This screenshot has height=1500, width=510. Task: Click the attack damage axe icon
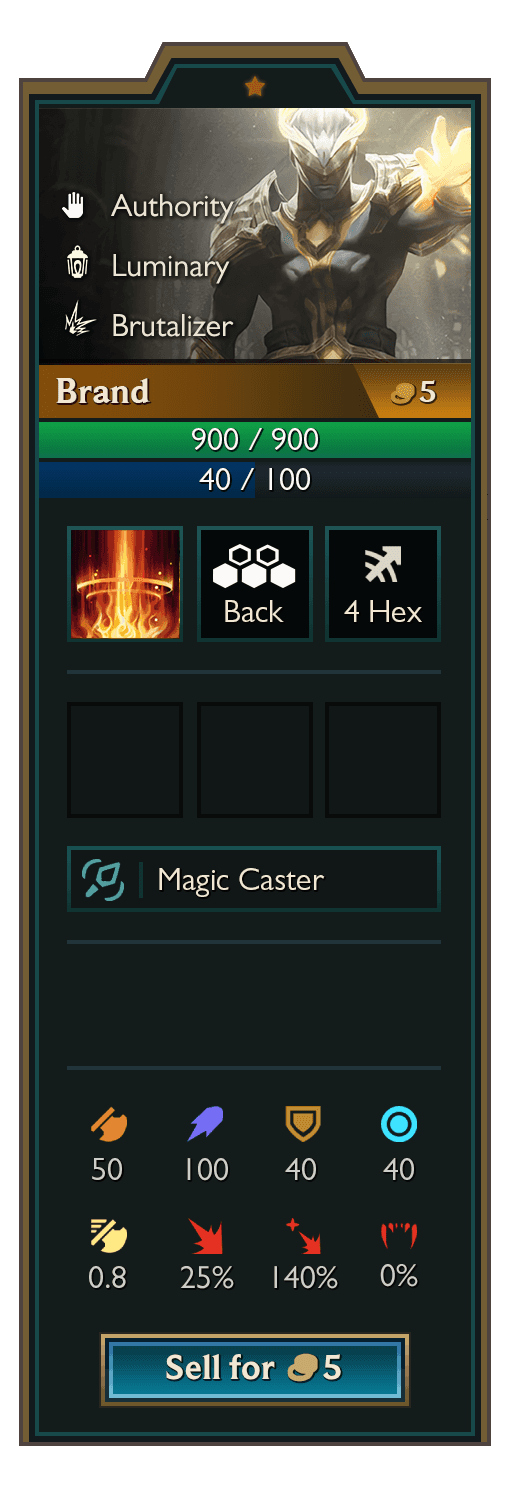point(108,1126)
